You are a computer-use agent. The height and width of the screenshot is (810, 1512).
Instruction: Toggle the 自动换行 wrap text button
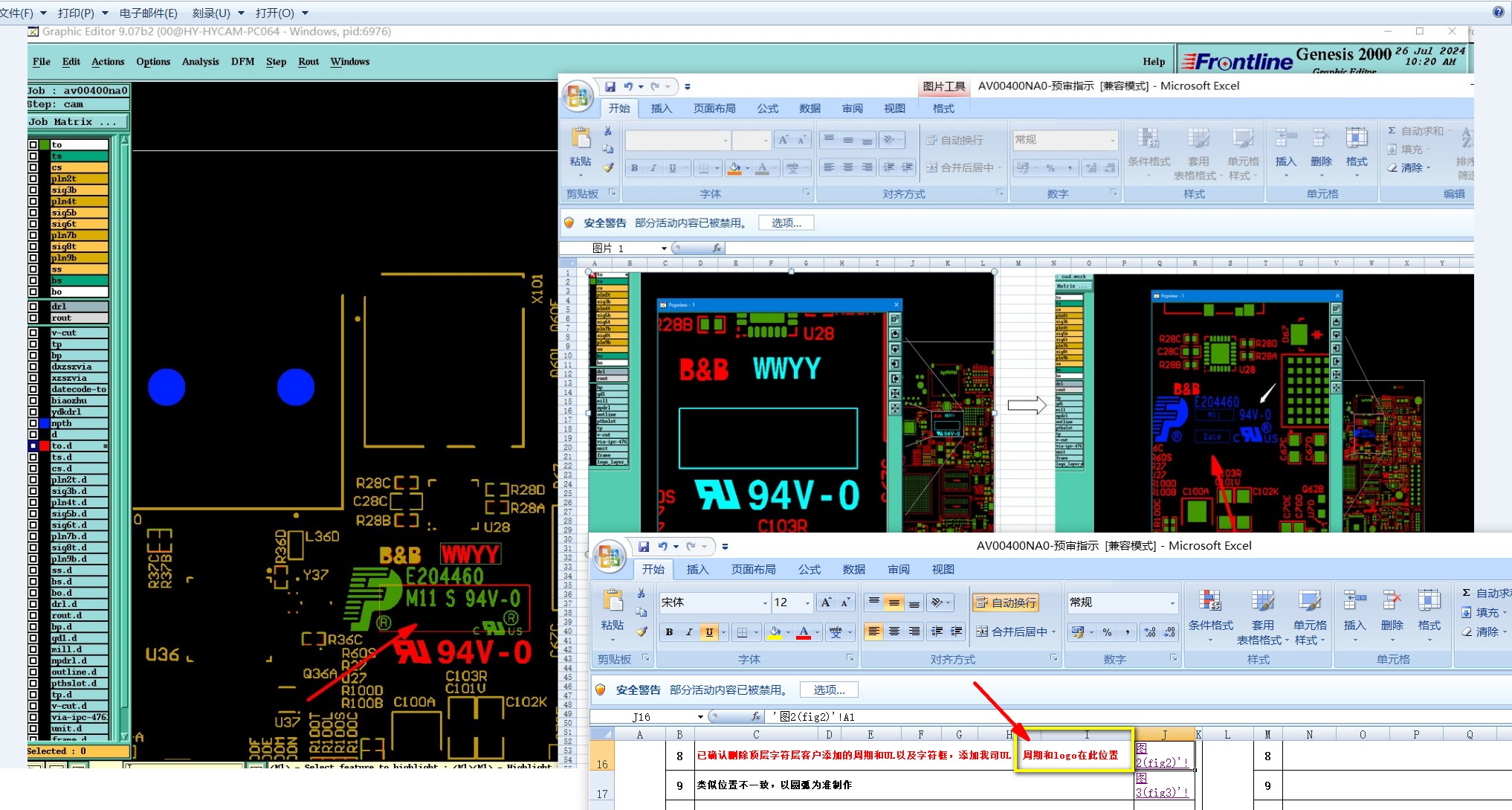click(x=1006, y=602)
